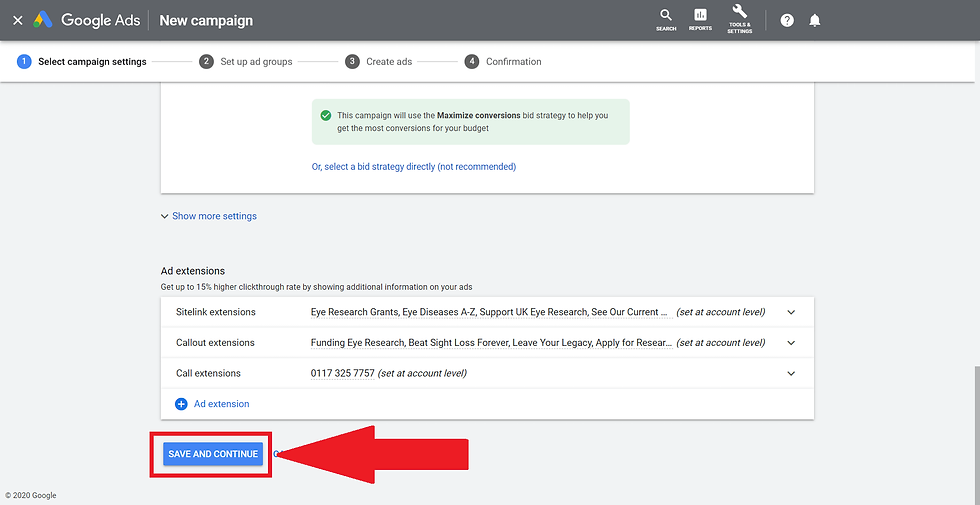980x505 pixels.
Task: Click the callout list 'Funding Eye Research, Beat Sight Loss Forever...'
Action: click(x=492, y=342)
